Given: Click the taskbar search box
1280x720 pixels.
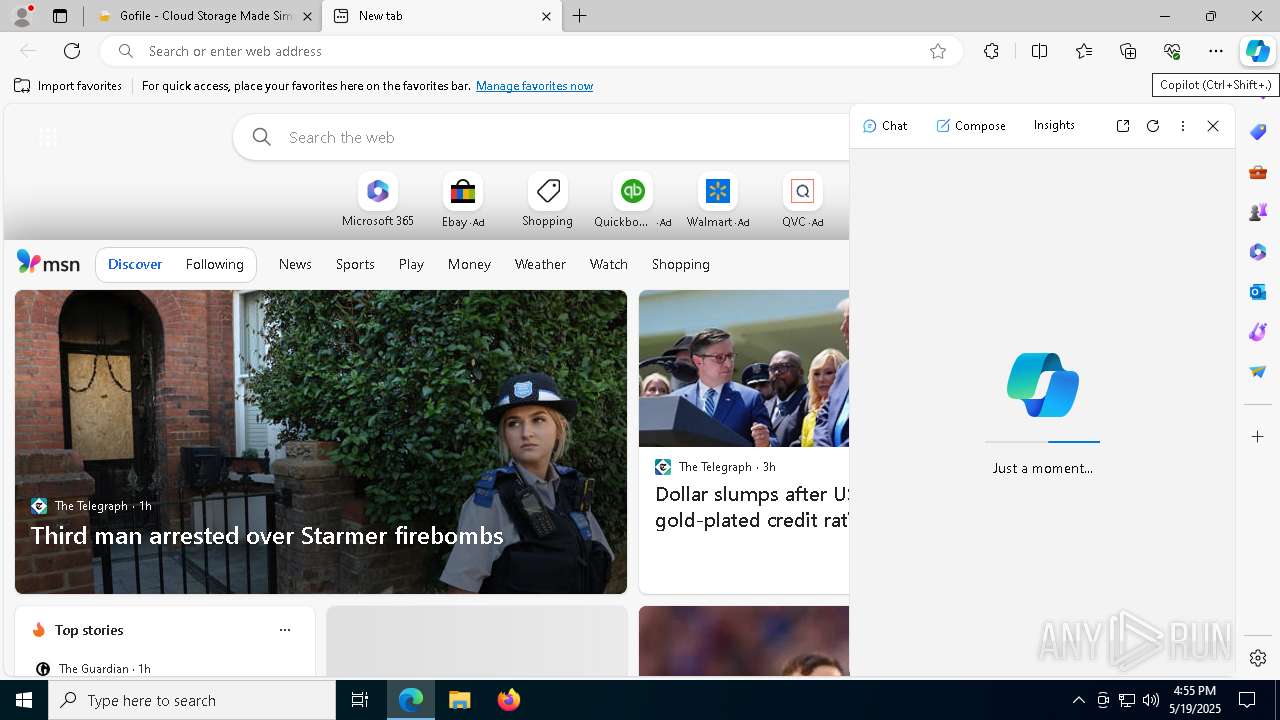Looking at the screenshot, I should point(192,700).
